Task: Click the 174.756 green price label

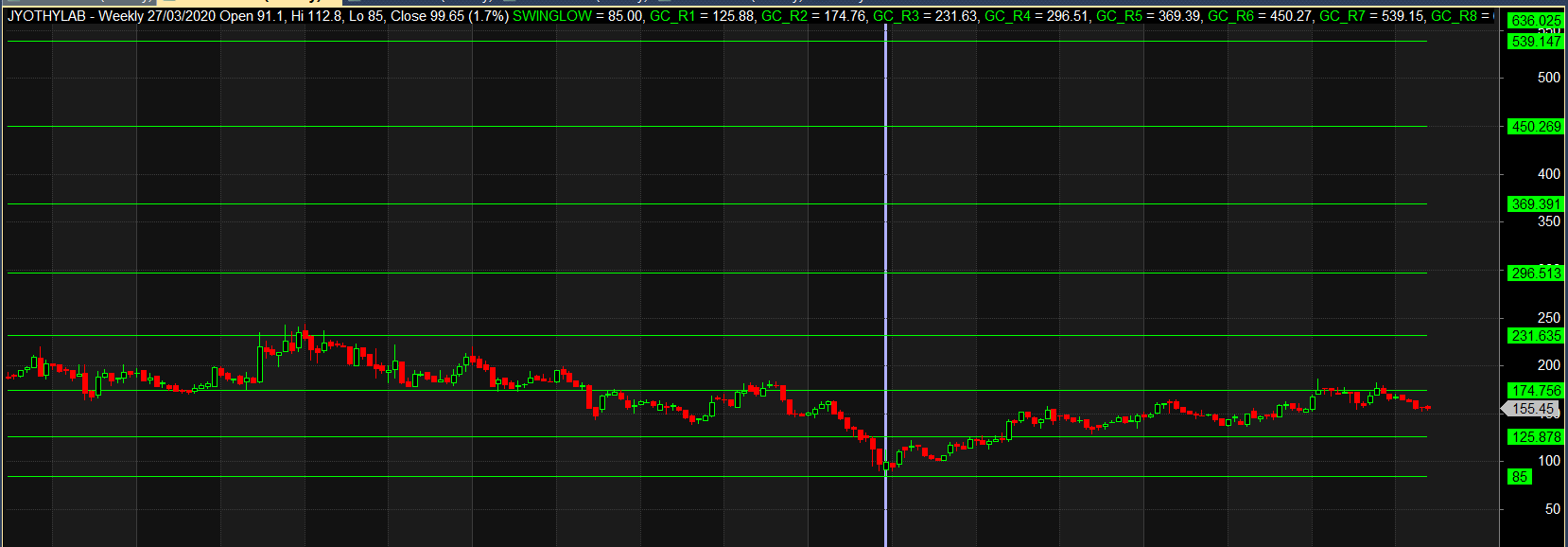Action: (1536, 391)
